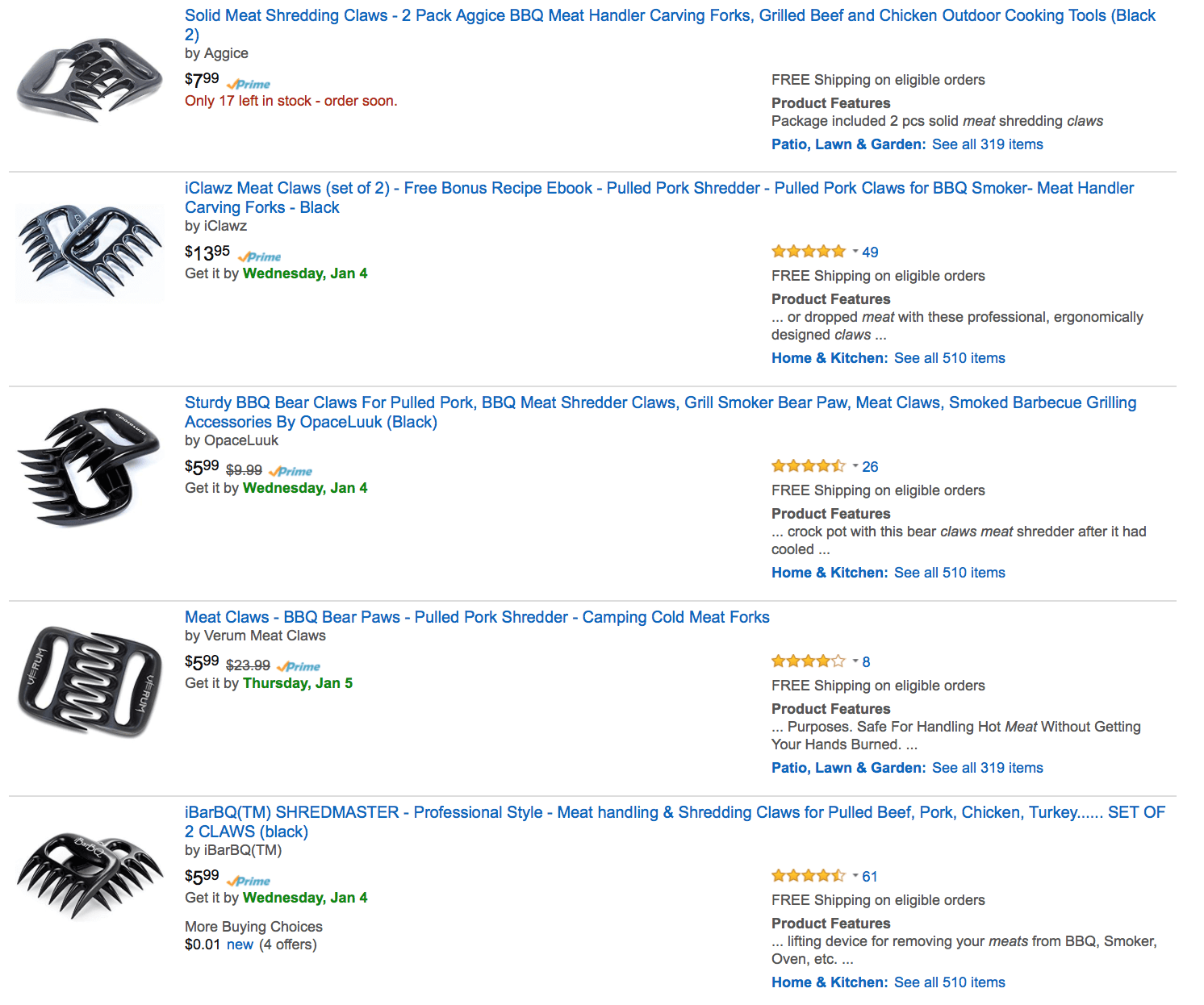1204x1005 pixels.
Task: Click the Prime badge on the iBarBQ listing
Action: coord(249,880)
